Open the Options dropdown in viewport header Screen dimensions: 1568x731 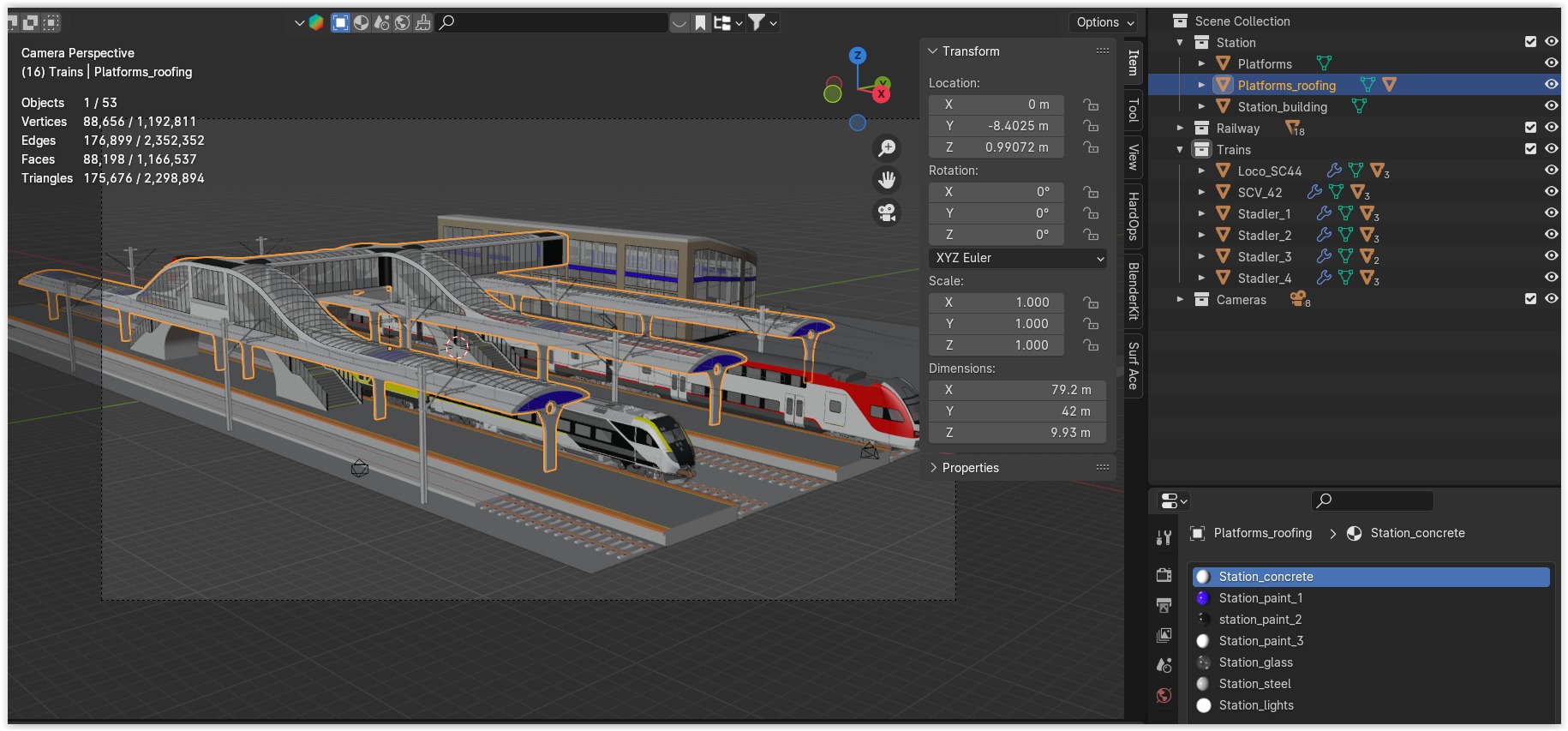pos(1104,22)
